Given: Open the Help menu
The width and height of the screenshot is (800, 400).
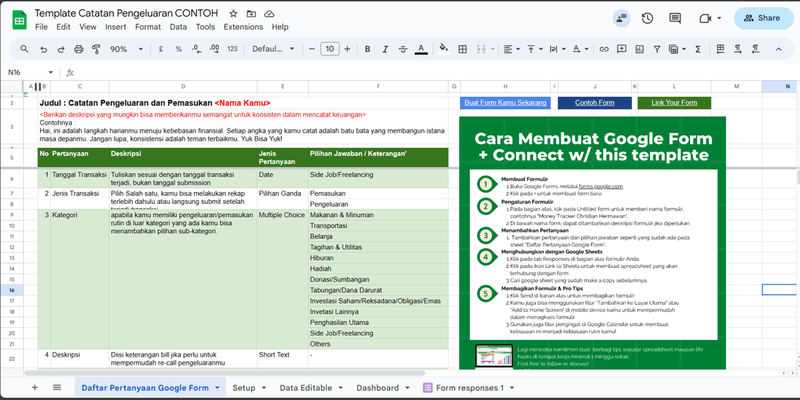Looking at the screenshot, I should (280, 27).
